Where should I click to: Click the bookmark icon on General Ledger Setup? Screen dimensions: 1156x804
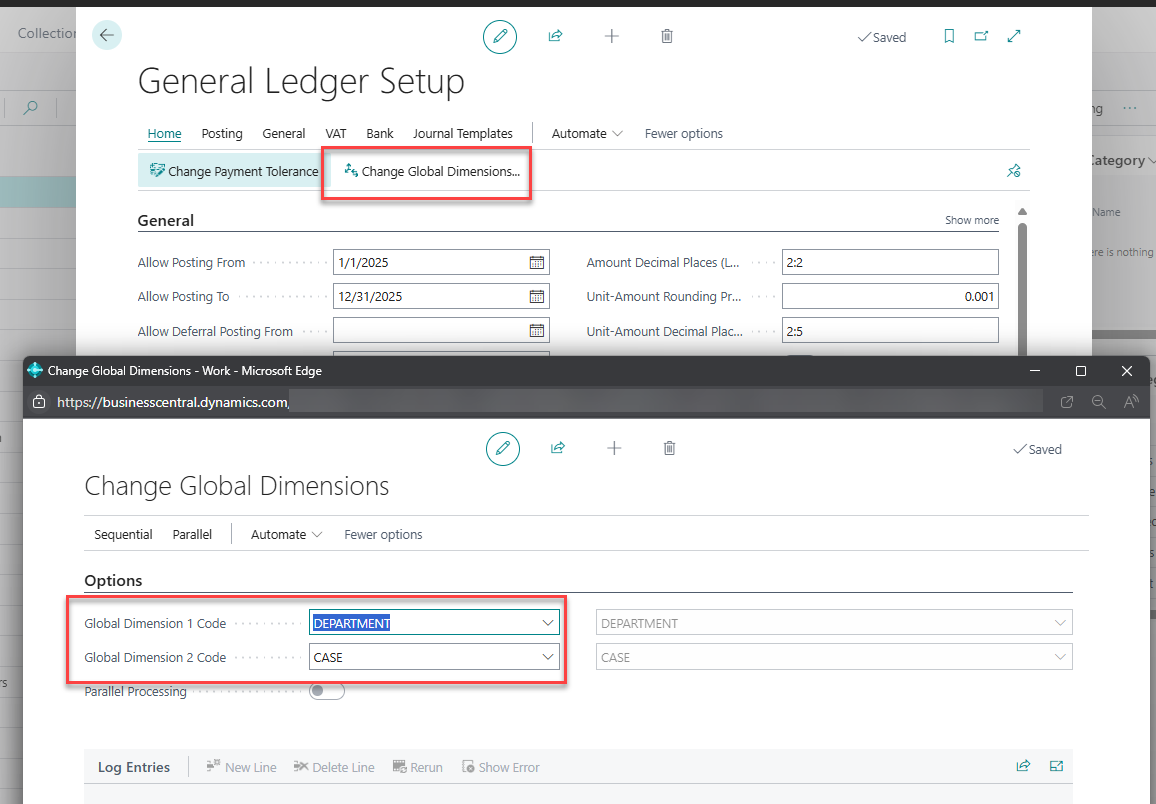[949, 36]
